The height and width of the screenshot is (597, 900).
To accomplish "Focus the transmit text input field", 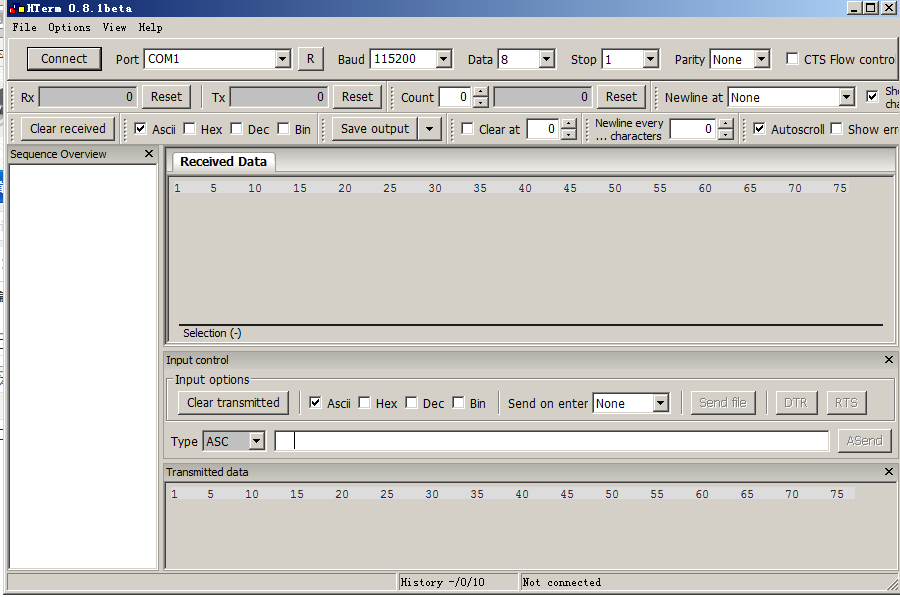I will [x=552, y=441].
